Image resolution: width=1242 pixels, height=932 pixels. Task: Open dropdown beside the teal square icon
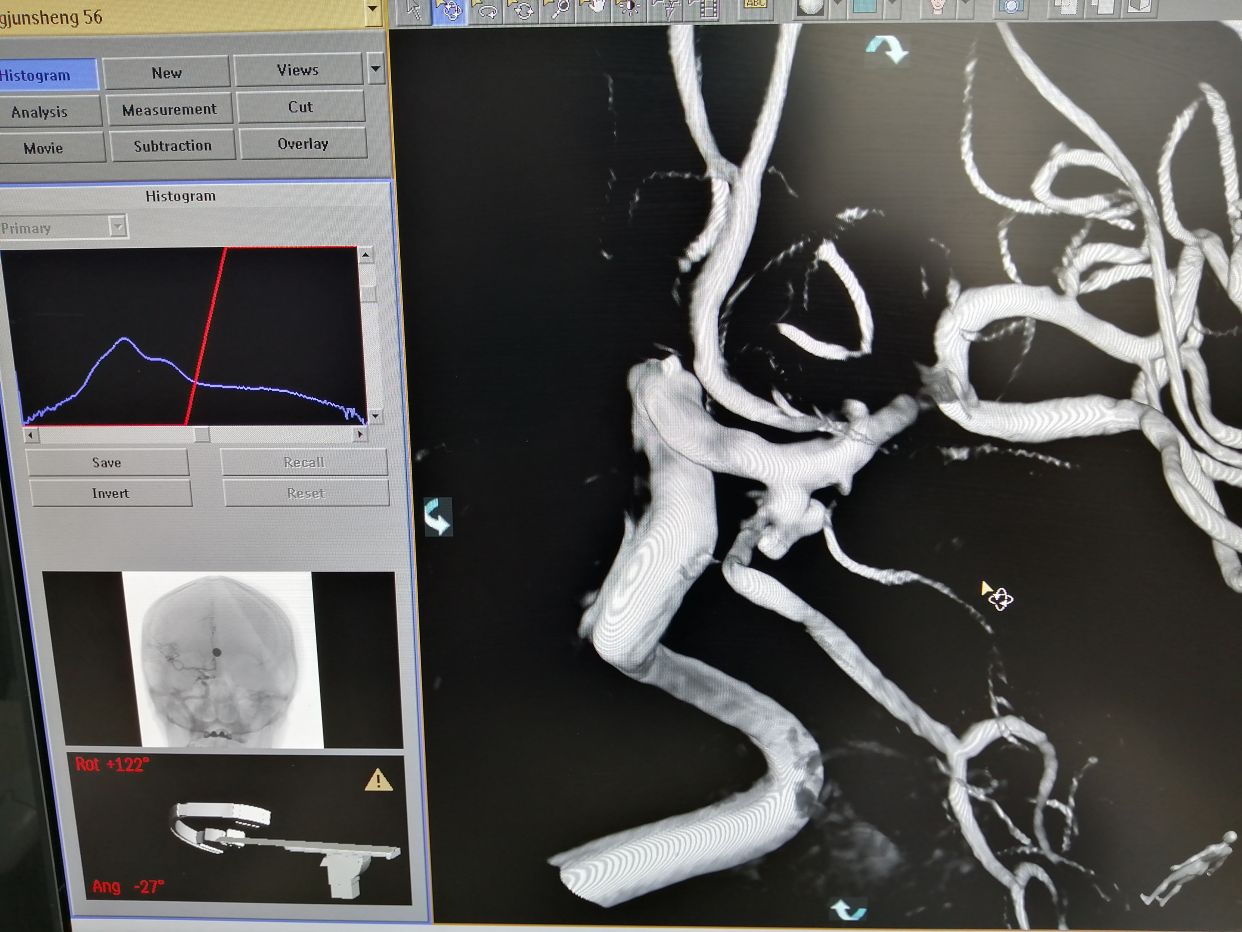click(x=891, y=8)
